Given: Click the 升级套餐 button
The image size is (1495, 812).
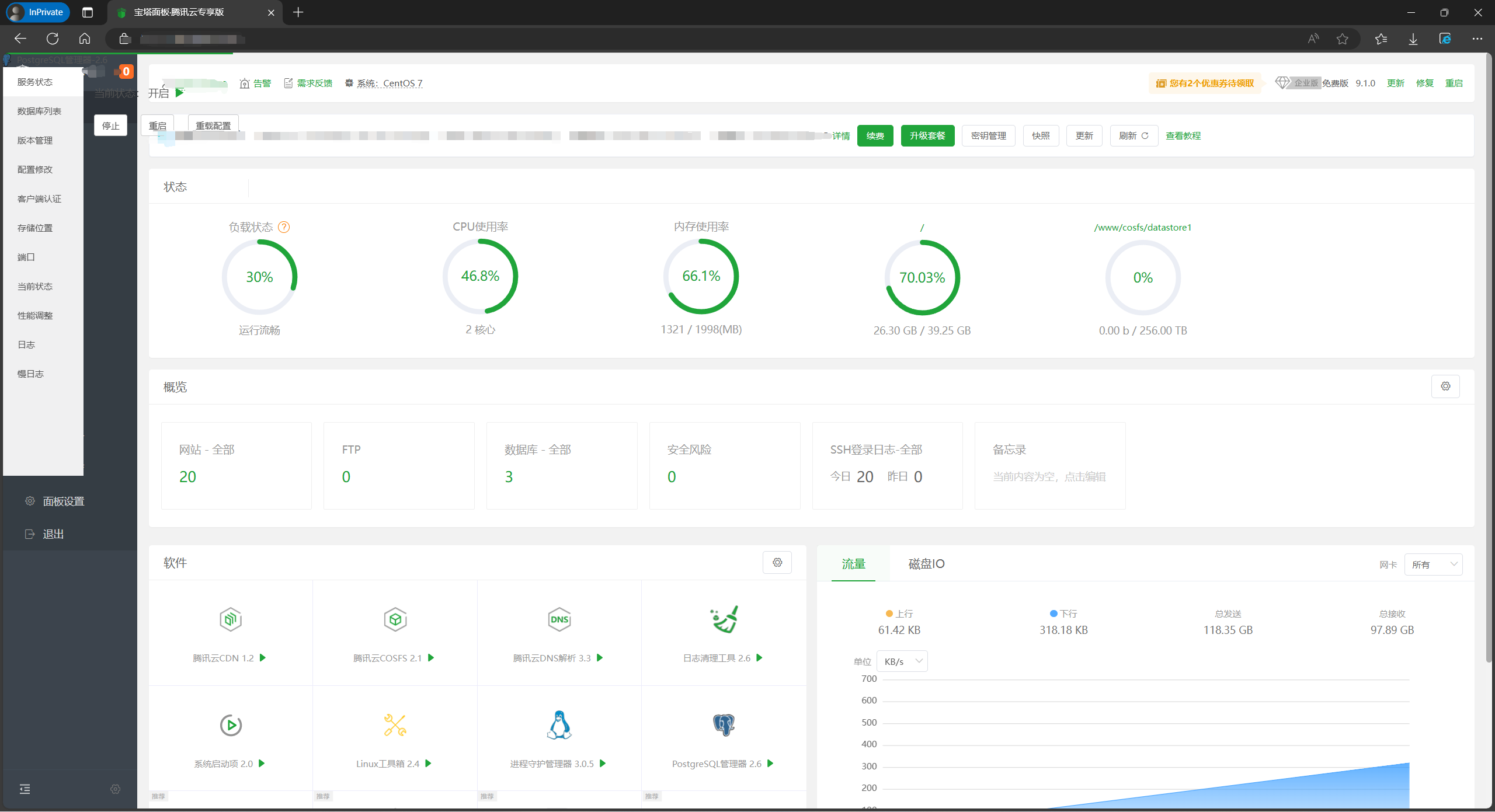Looking at the screenshot, I should pyautogui.click(x=927, y=135).
